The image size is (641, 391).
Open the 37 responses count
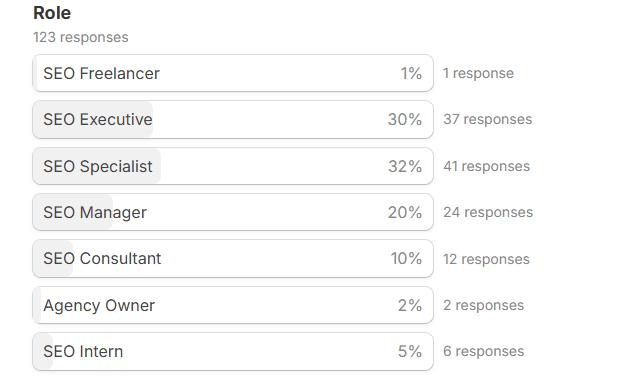488,119
